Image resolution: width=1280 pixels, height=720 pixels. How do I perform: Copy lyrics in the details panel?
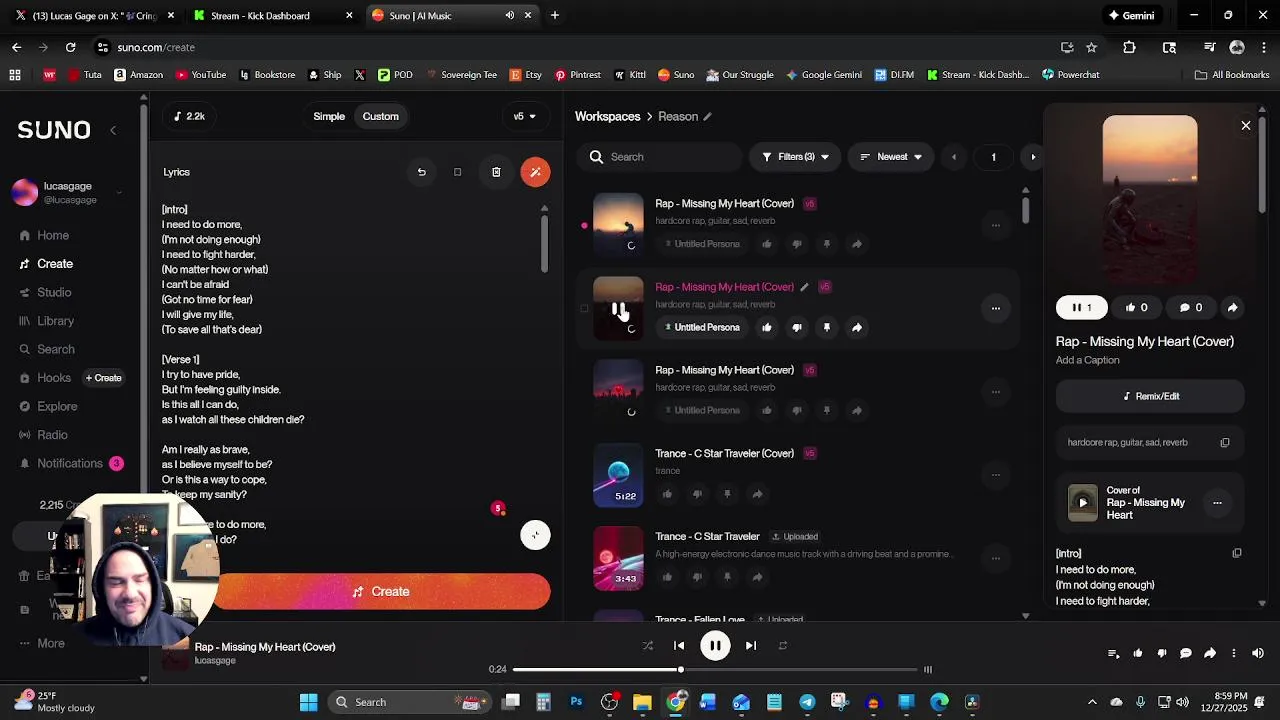[x=1237, y=553]
